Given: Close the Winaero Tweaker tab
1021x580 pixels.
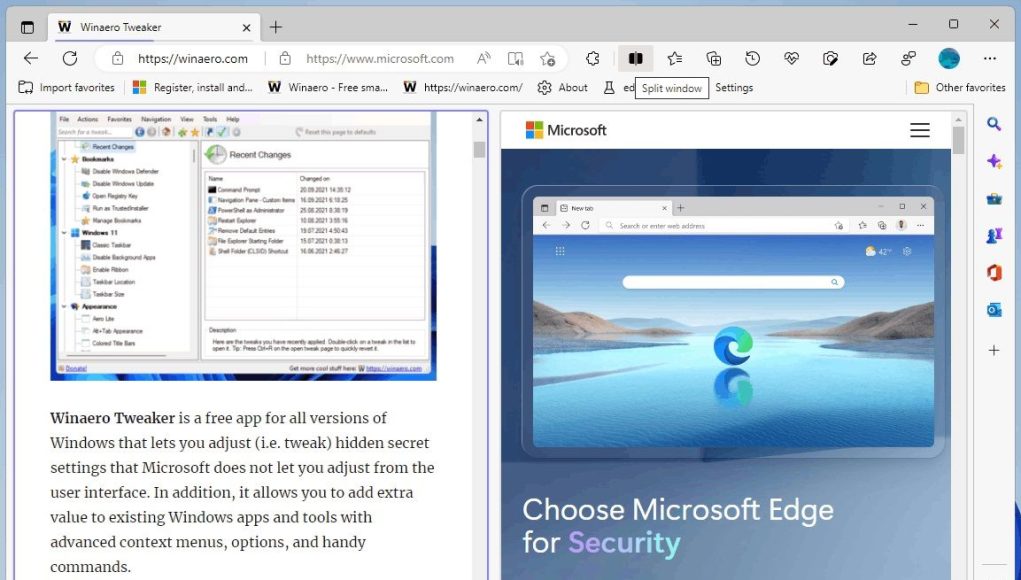Looking at the screenshot, I should coord(246,27).
